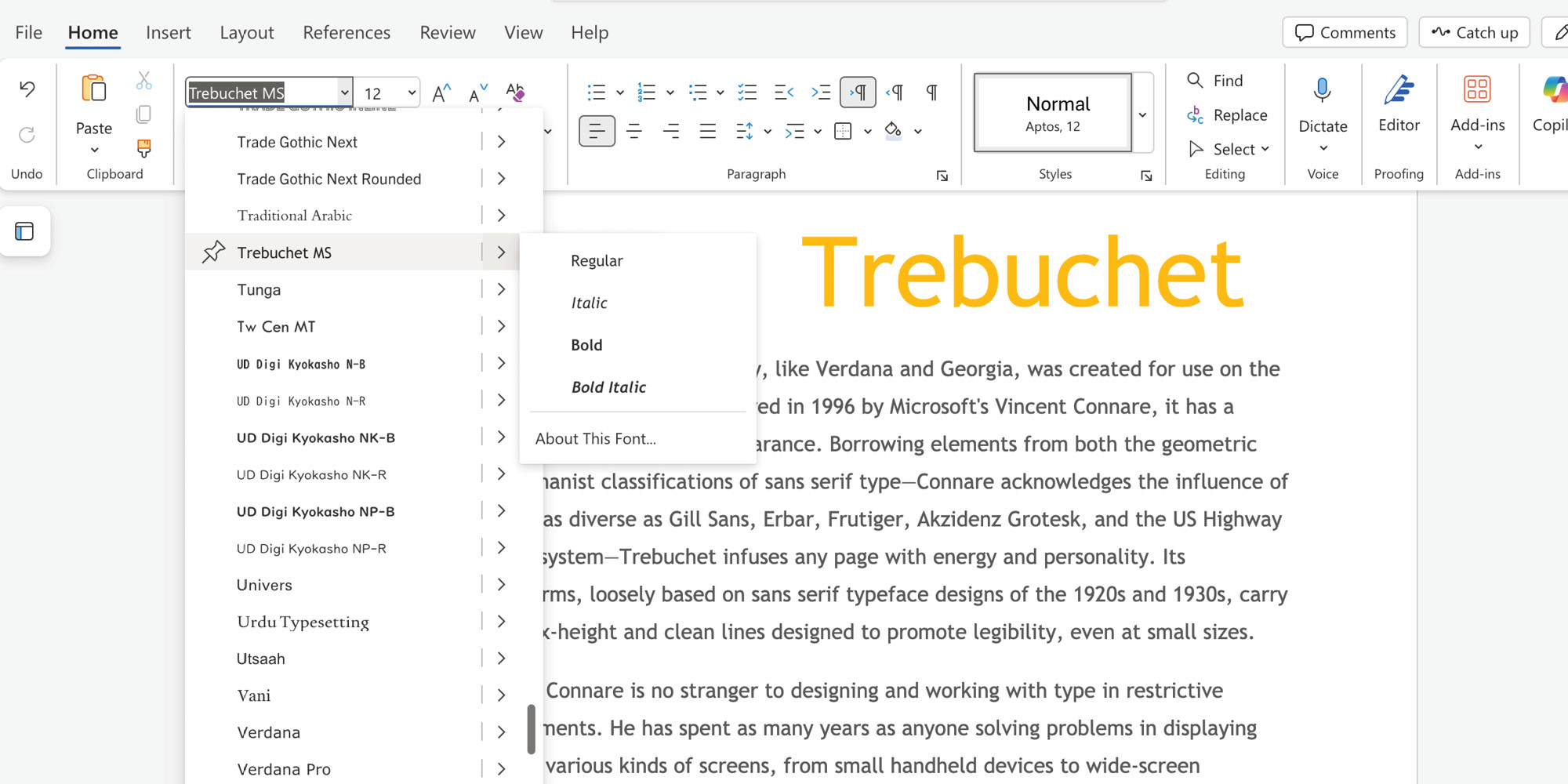The height and width of the screenshot is (784, 1568).
Task: Open About This Font details
Action: [x=596, y=438]
